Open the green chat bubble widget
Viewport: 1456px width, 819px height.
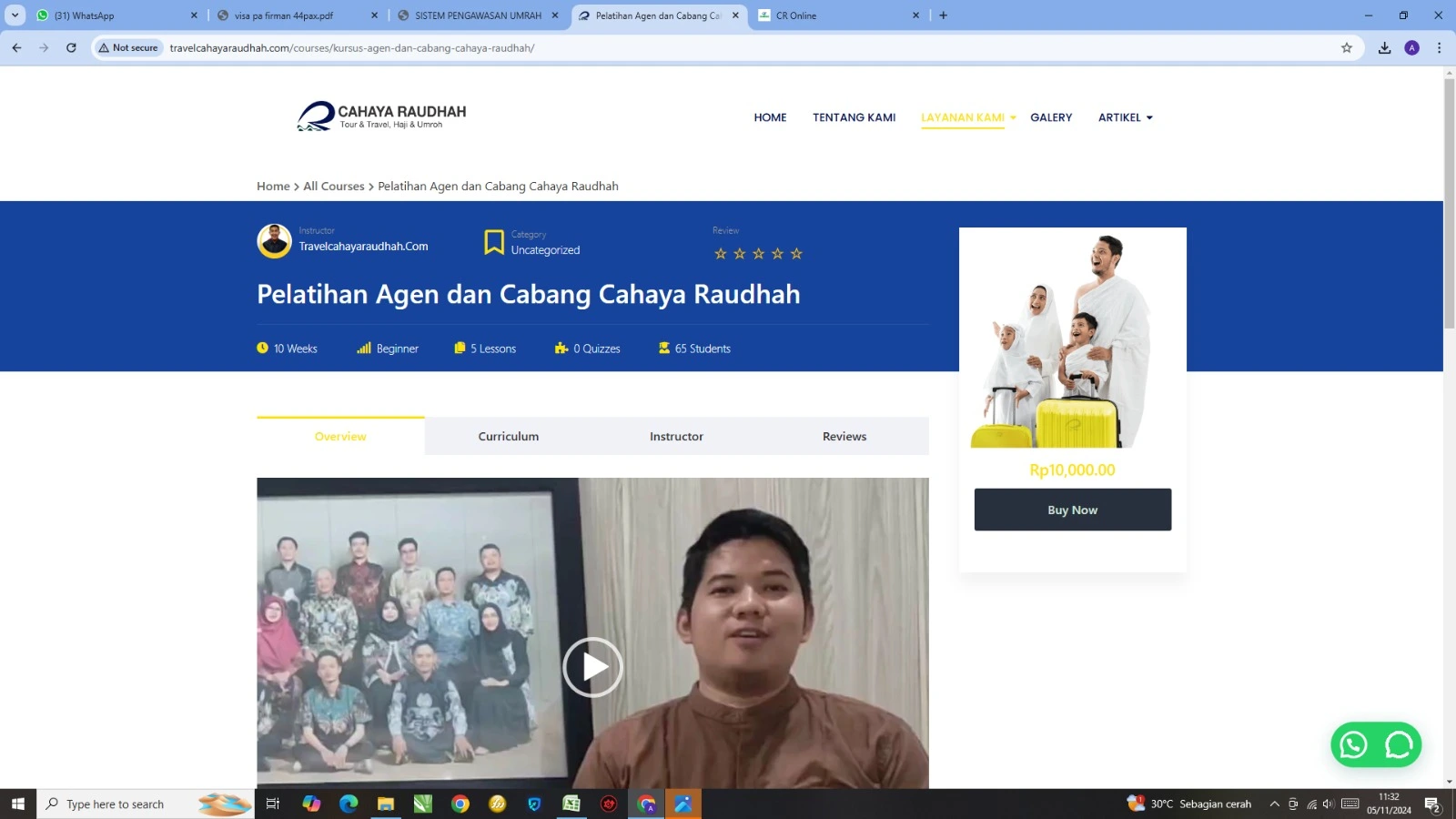click(1399, 745)
